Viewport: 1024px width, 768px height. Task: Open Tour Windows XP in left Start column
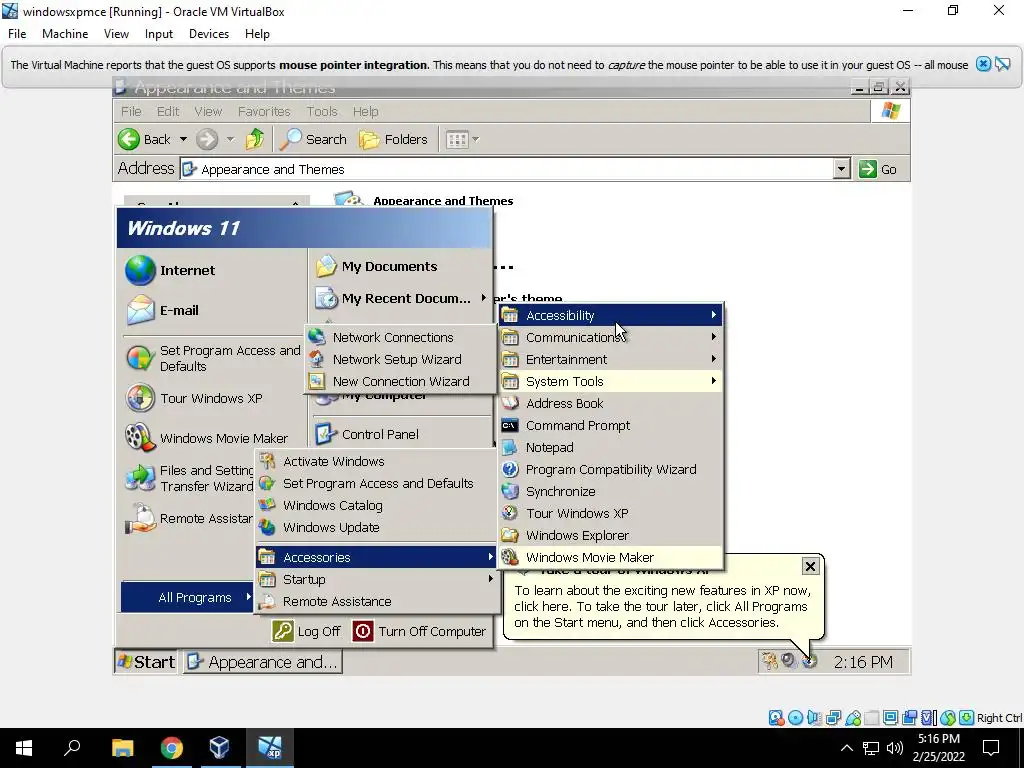[x=195, y=398]
